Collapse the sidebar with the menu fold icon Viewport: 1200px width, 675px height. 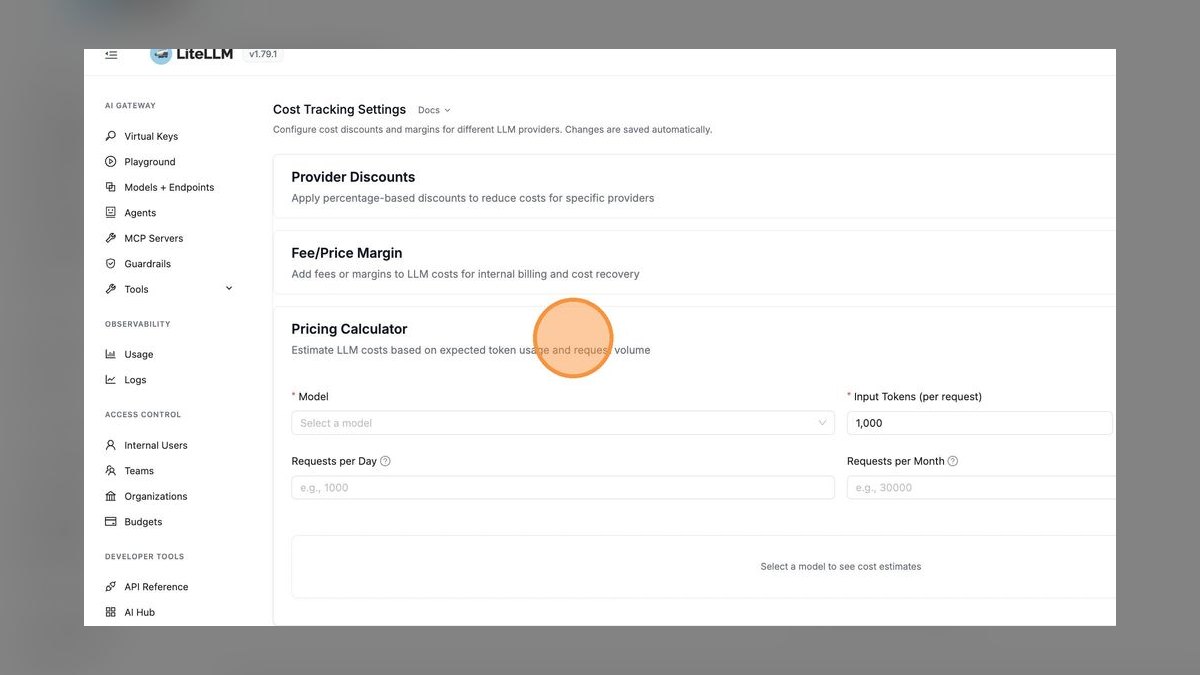pyautogui.click(x=111, y=54)
